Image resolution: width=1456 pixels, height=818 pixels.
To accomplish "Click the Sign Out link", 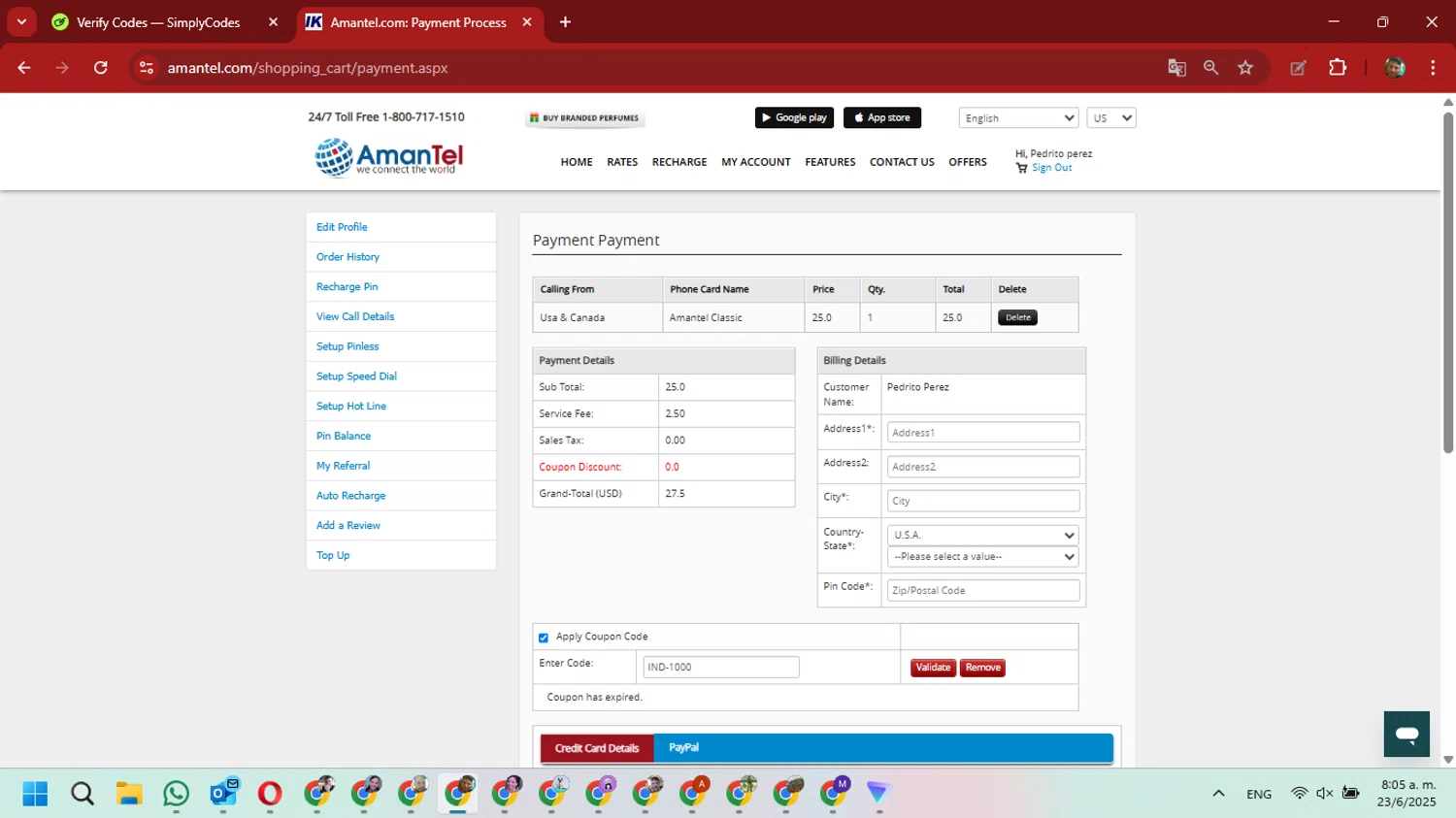I will tap(1051, 168).
